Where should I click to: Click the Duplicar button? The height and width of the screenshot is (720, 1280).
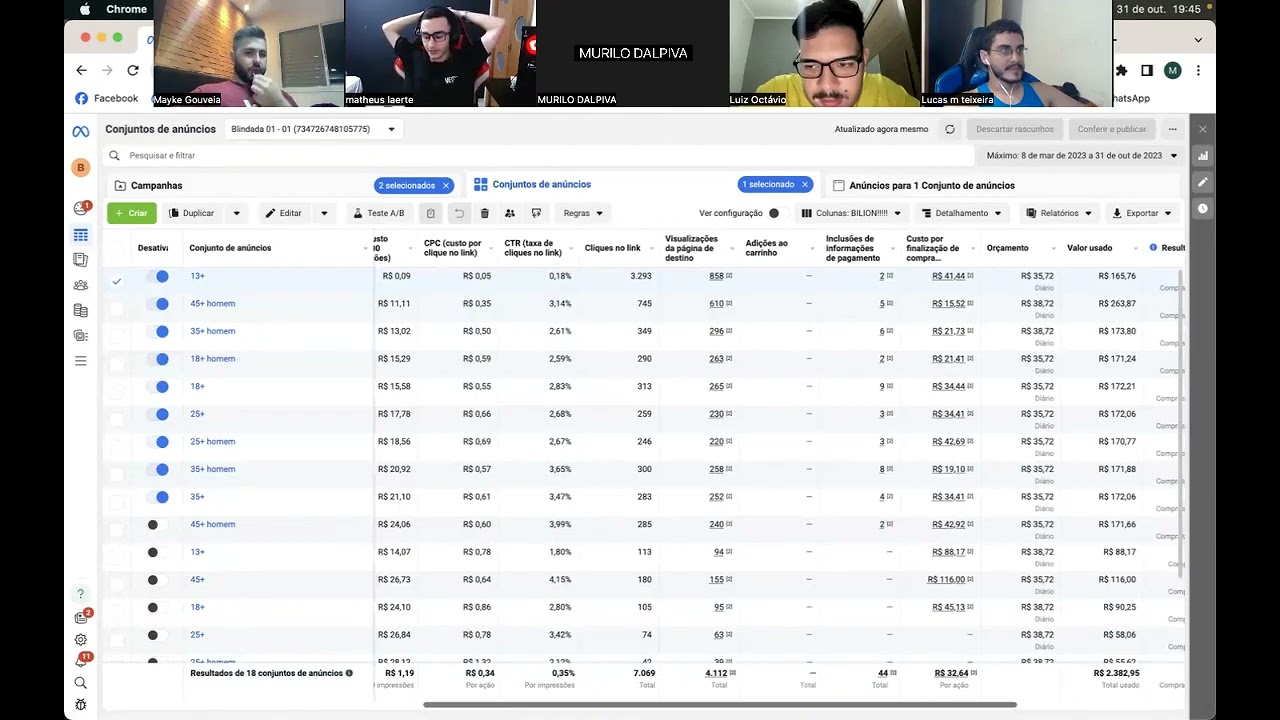point(191,213)
